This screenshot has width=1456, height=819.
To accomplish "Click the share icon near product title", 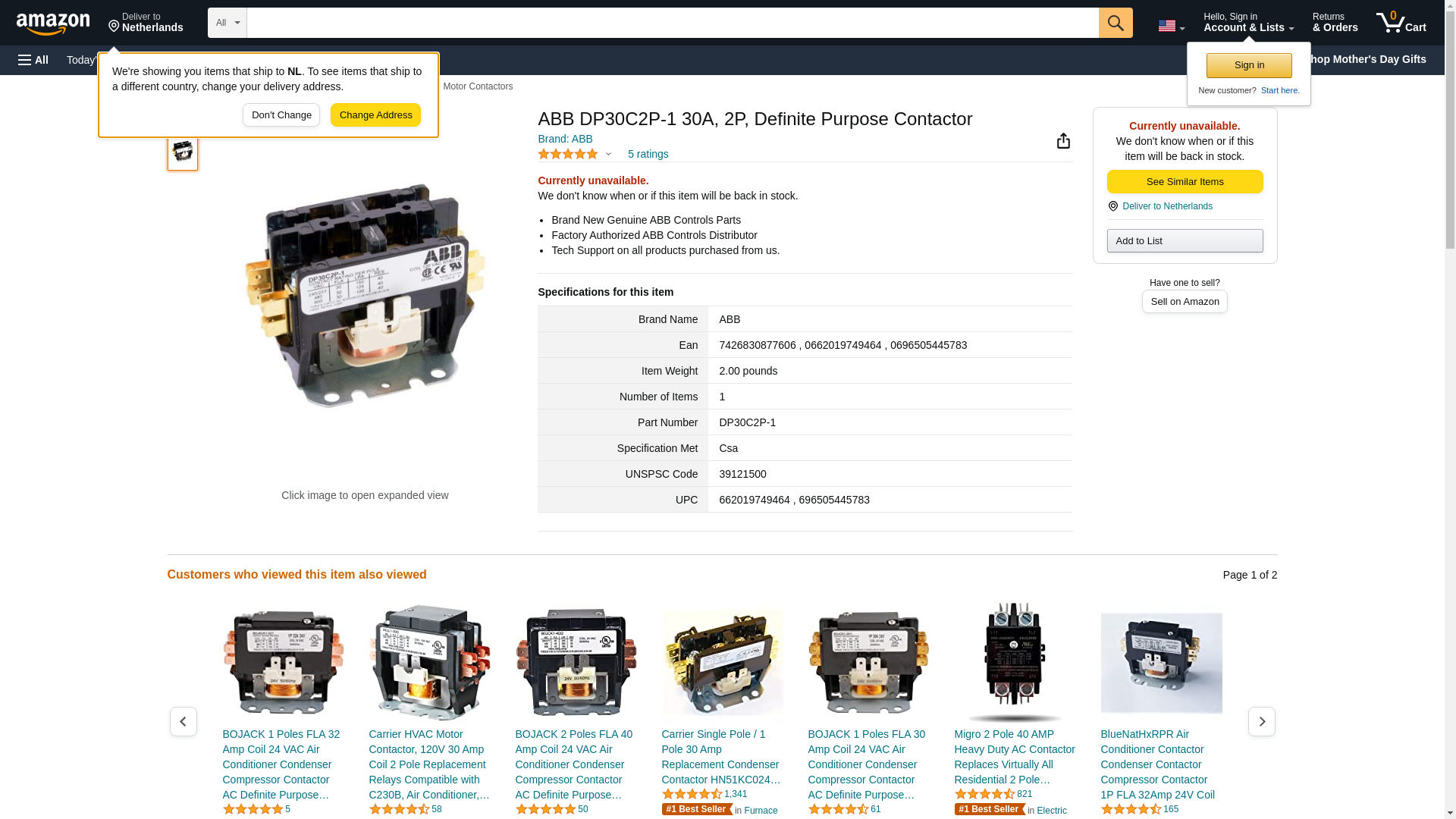I will [x=1063, y=141].
